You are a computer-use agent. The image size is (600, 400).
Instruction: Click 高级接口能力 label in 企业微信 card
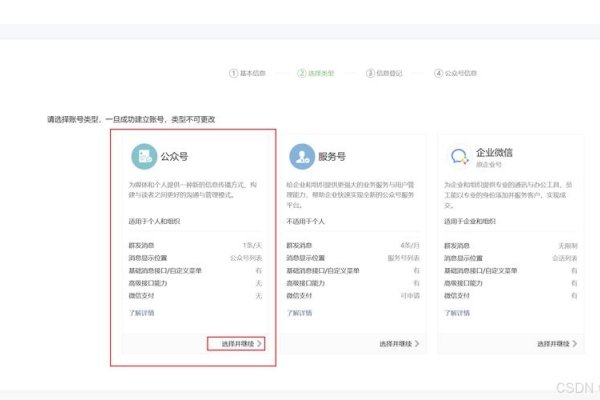point(463,283)
